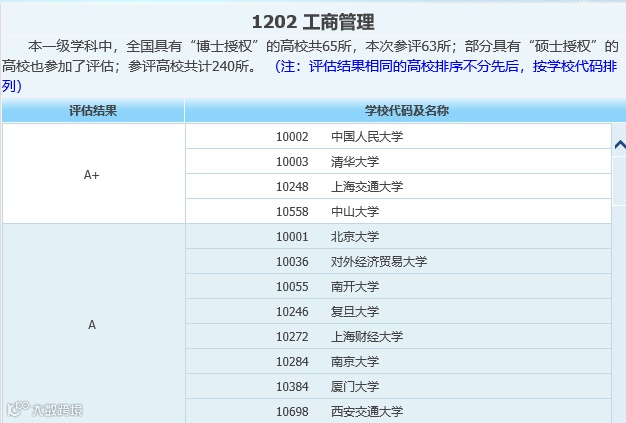The image size is (626, 423).
Task: Select the 1202 工商管理 title
Action: (x=313, y=22)
